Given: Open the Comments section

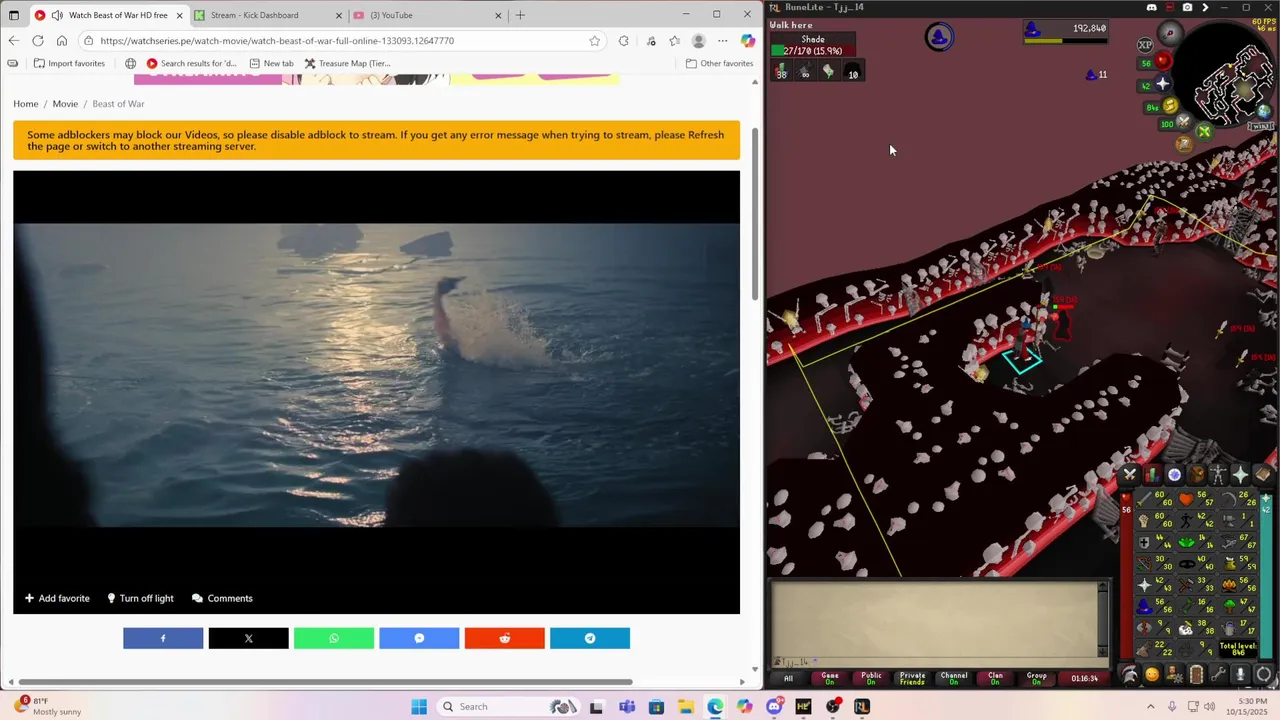Looking at the screenshot, I should pyautogui.click(x=222, y=598).
